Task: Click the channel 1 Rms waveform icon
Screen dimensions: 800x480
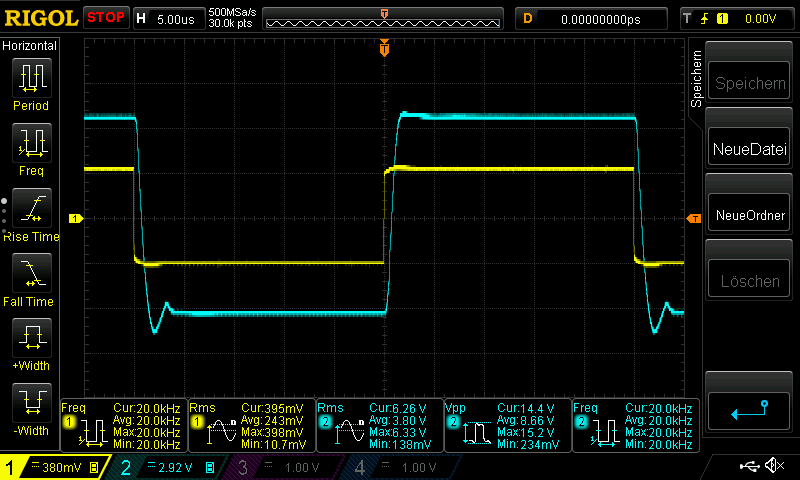Action: pos(221,433)
